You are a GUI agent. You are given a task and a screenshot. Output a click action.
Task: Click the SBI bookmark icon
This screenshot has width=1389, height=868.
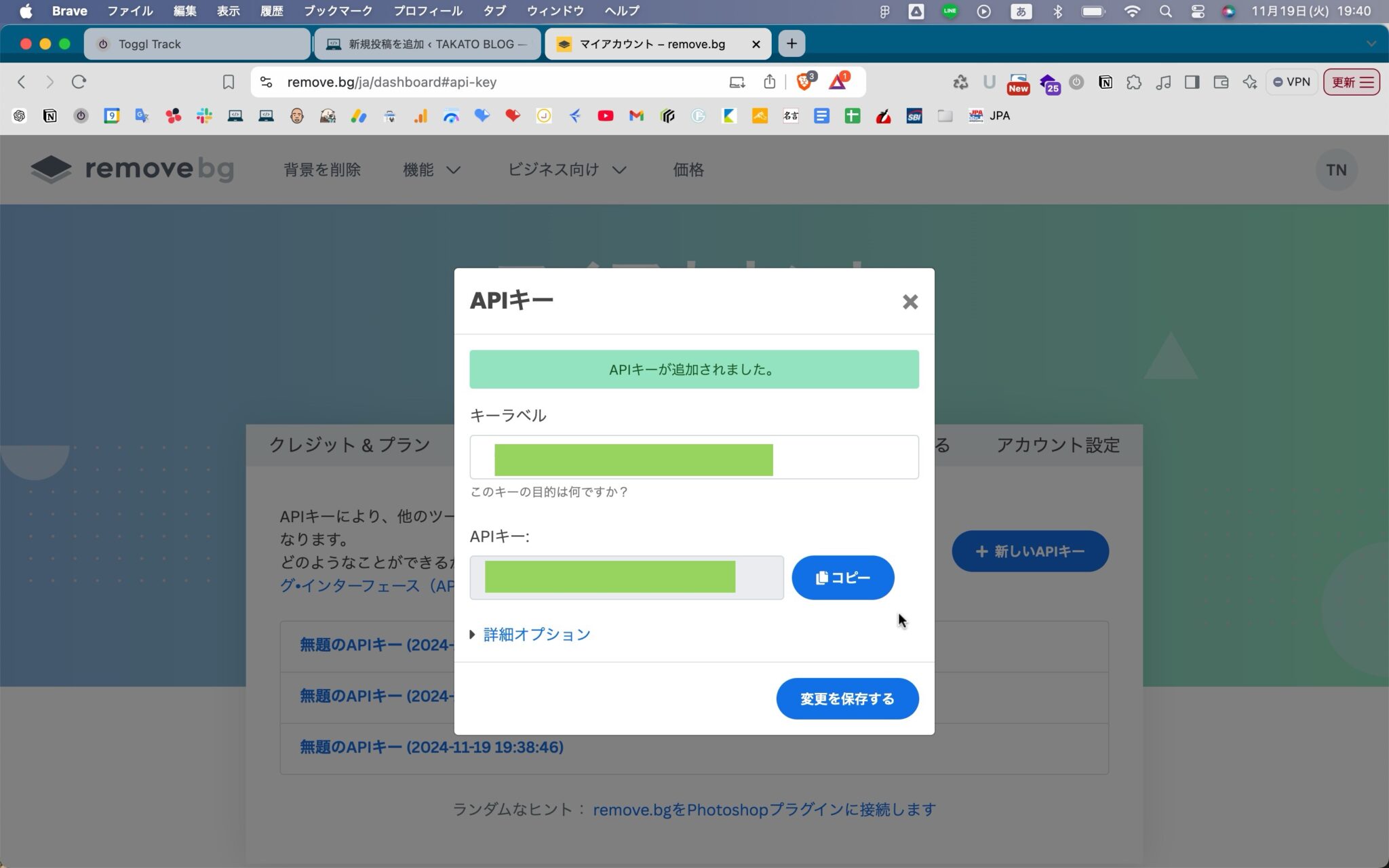(x=914, y=115)
